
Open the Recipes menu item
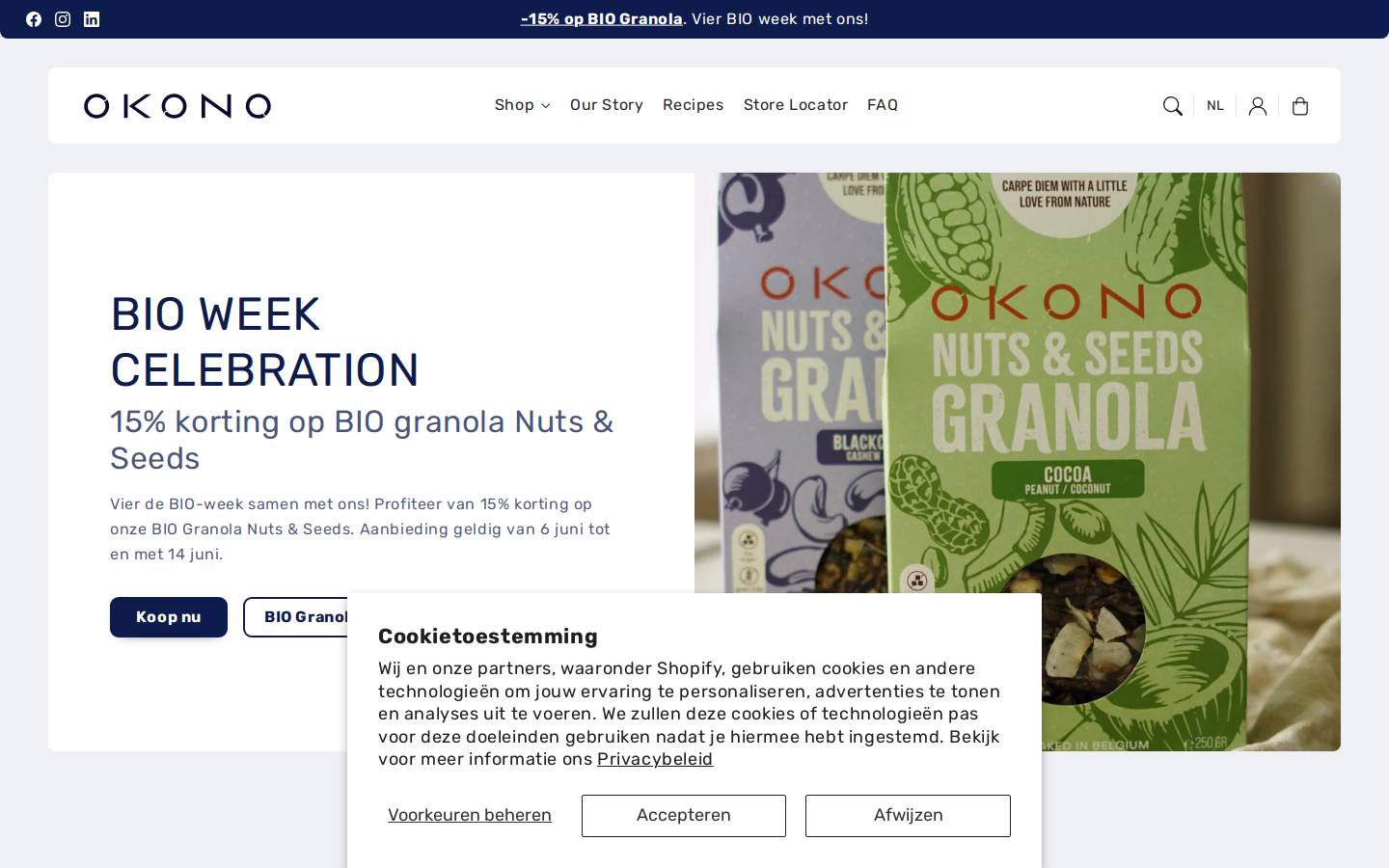tap(693, 105)
